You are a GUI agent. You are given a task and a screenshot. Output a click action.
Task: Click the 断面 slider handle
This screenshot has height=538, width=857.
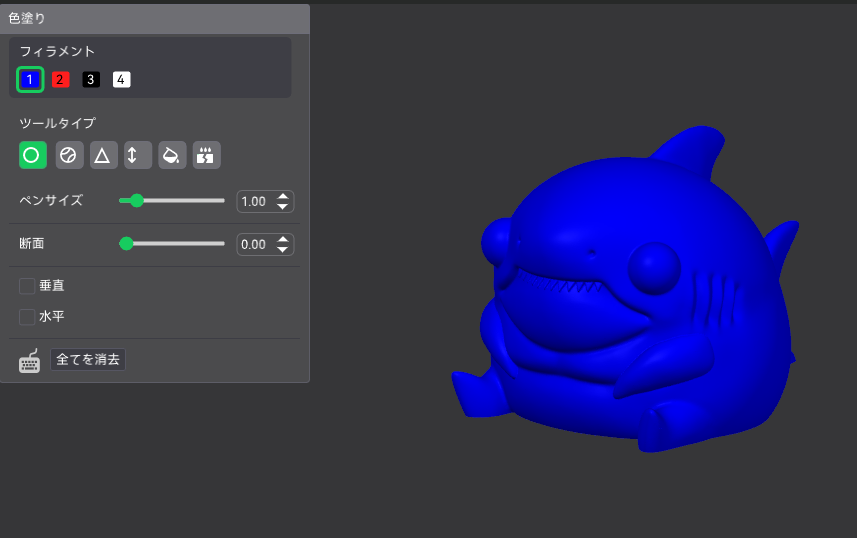(126, 244)
